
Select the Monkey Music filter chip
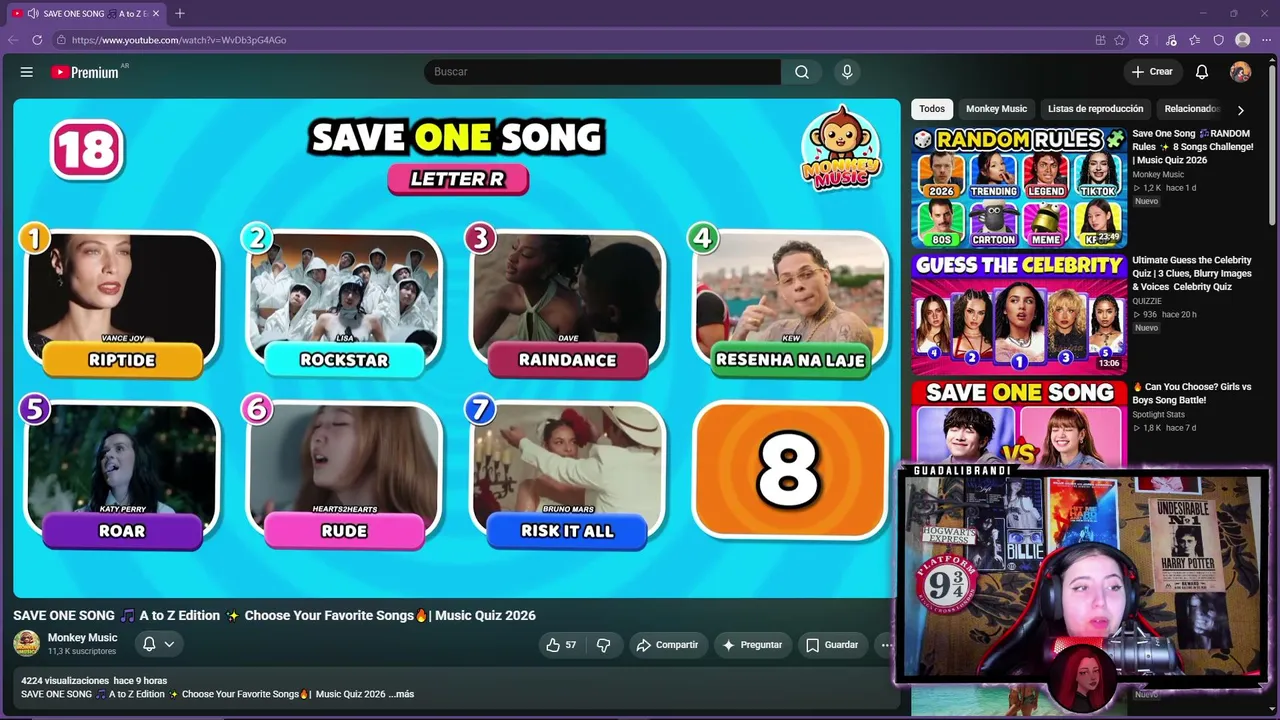pyautogui.click(x=996, y=109)
